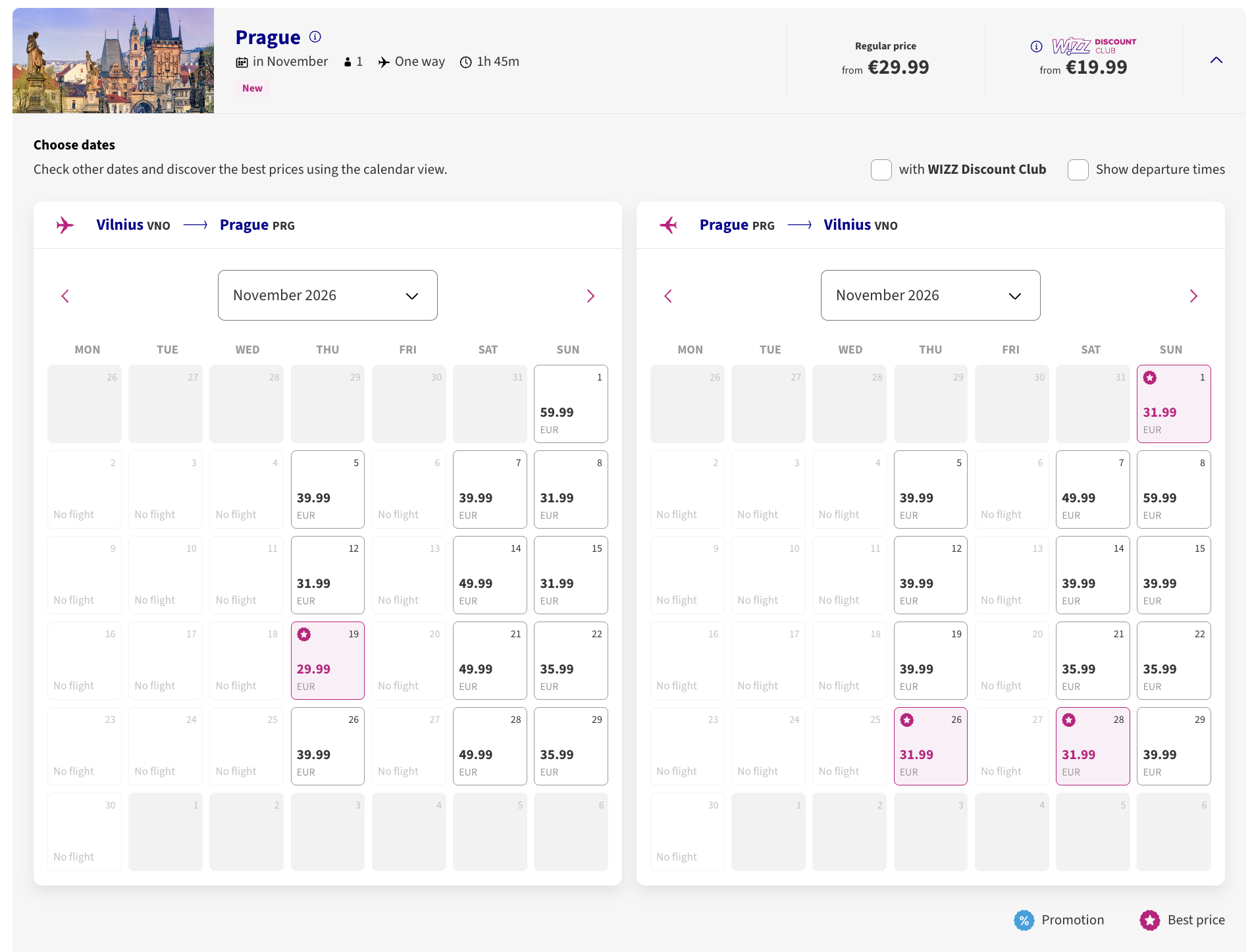Tick the Show departure times checkbox
The width and height of the screenshot is (1252, 952).
click(1078, 170)
